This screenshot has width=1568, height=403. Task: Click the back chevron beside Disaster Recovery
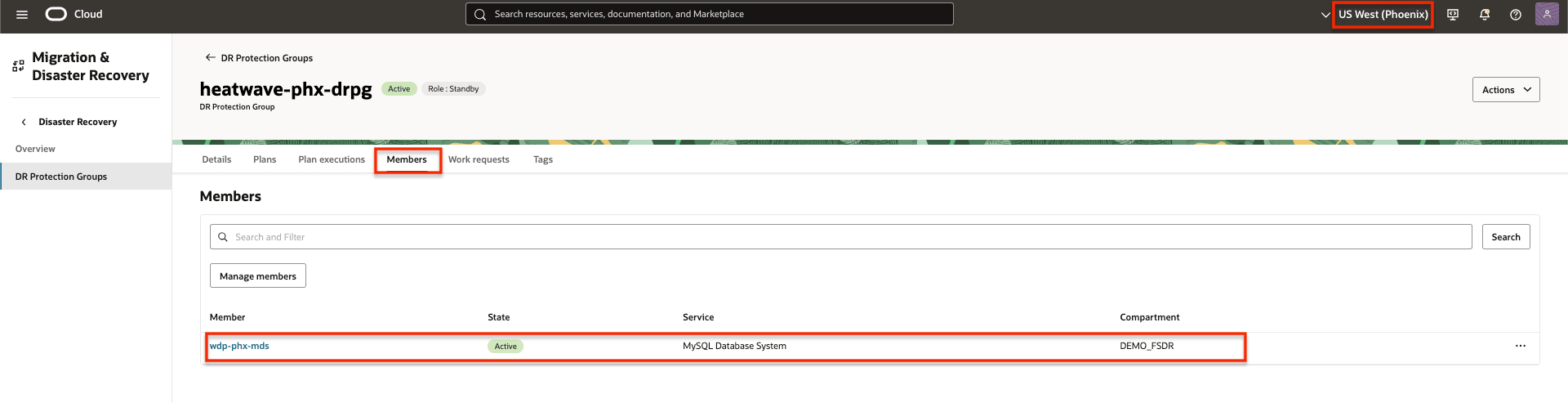[x=24, y=122]
